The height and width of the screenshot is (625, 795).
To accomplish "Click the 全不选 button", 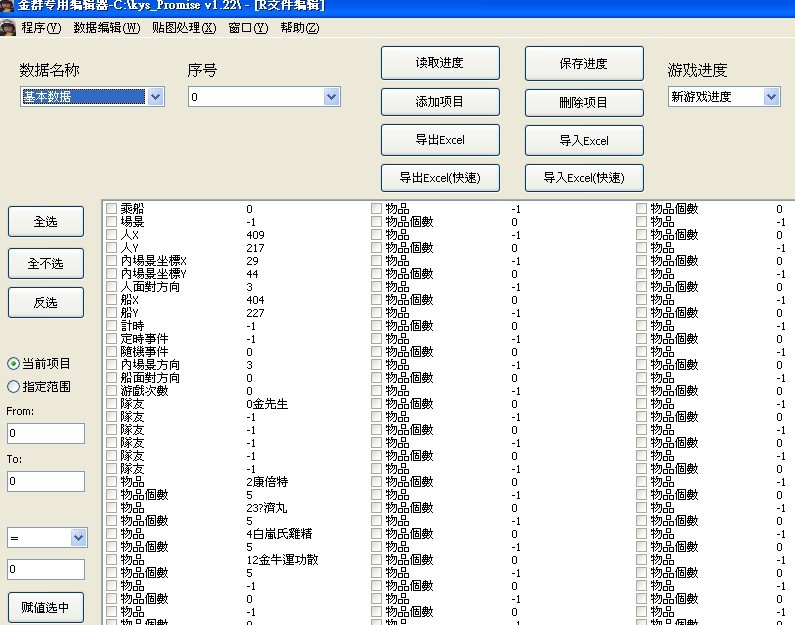I will coord(46,264).
